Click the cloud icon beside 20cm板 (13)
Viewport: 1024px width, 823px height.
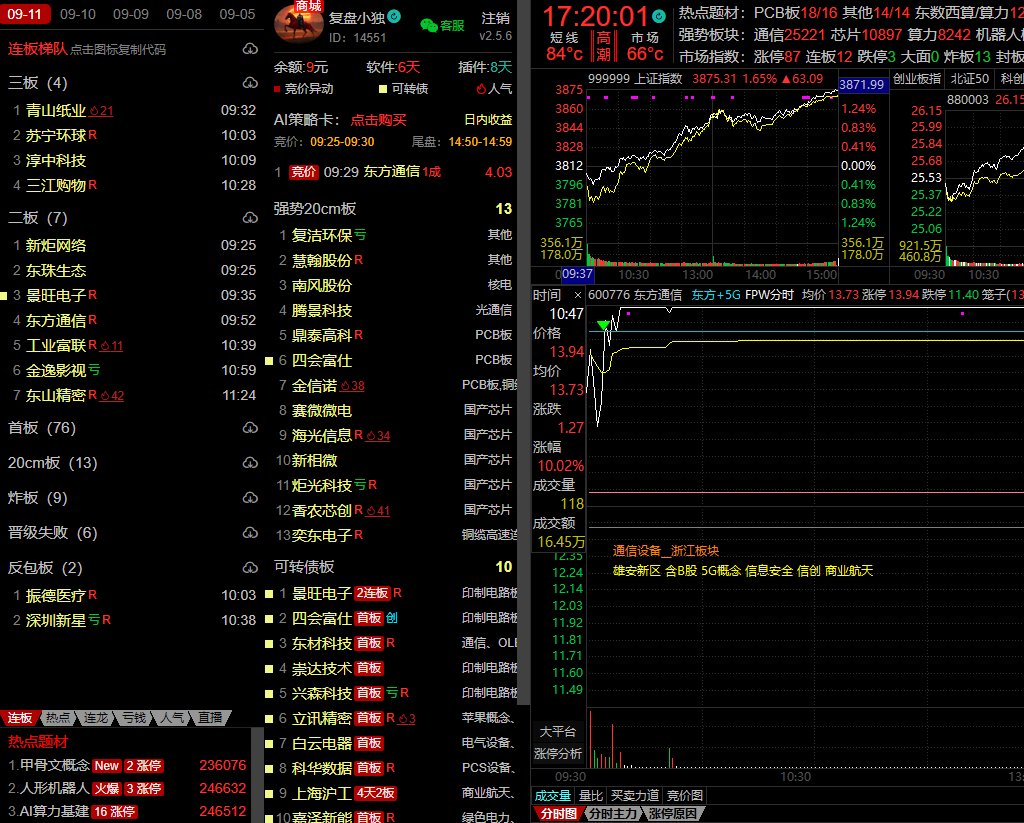250,463
